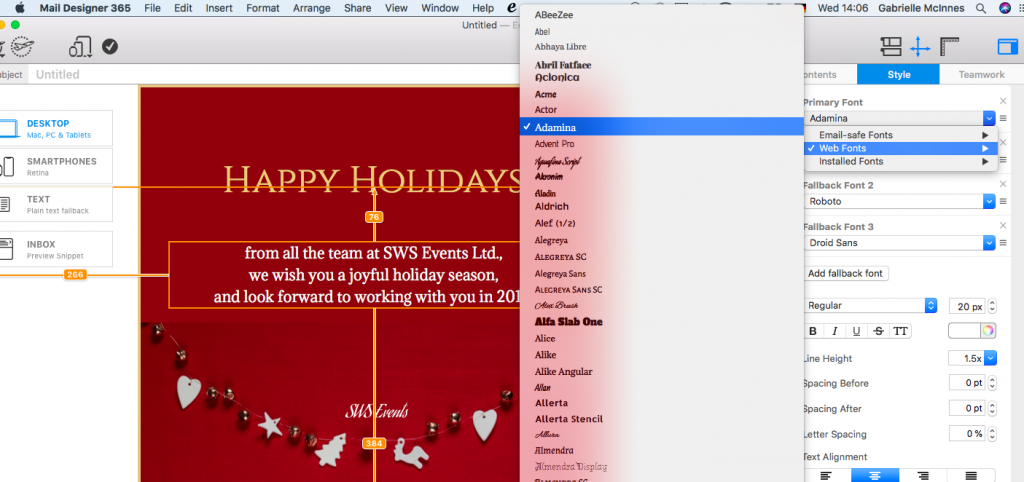Select the Text plain fallback view

(x=56, y=204)
